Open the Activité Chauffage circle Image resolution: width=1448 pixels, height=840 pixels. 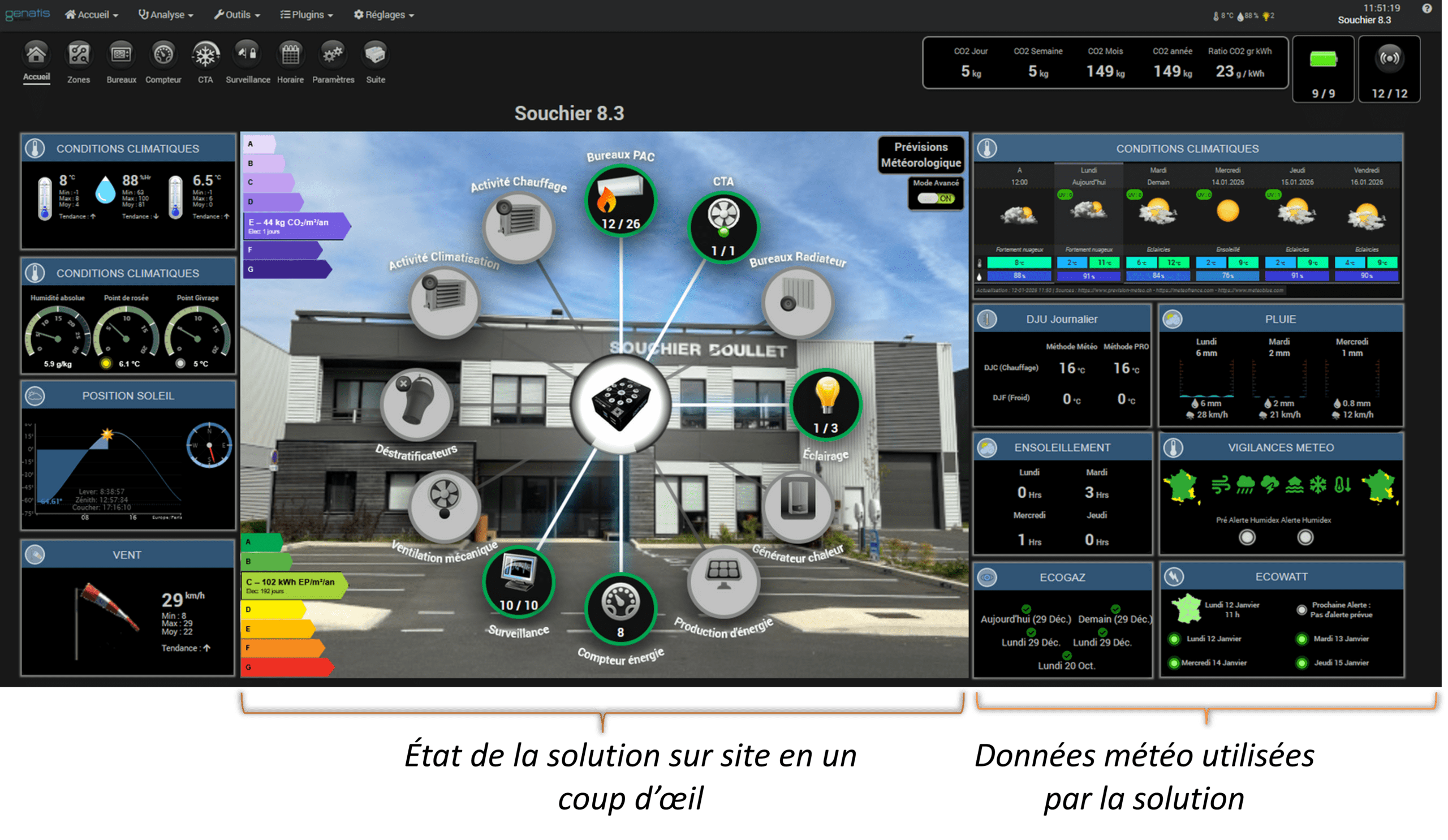[519, 227]
